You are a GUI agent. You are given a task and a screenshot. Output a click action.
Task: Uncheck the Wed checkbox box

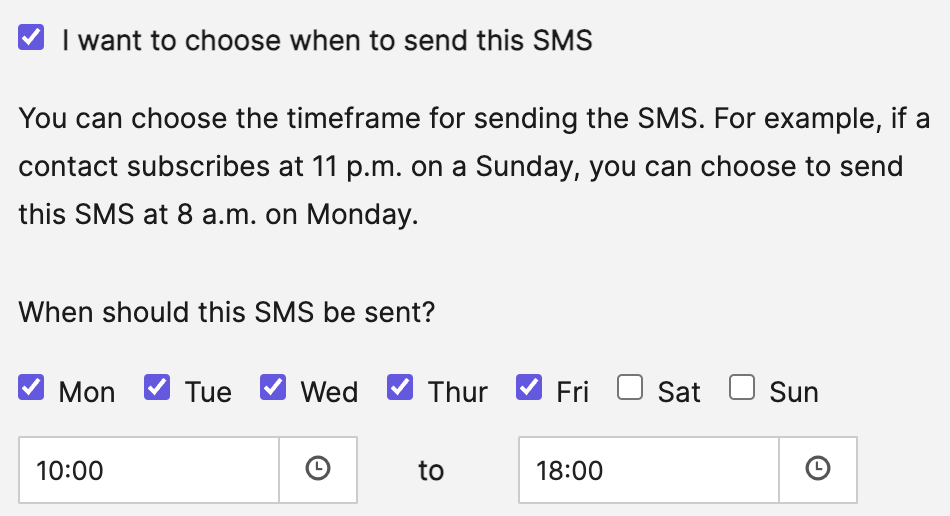274,388
